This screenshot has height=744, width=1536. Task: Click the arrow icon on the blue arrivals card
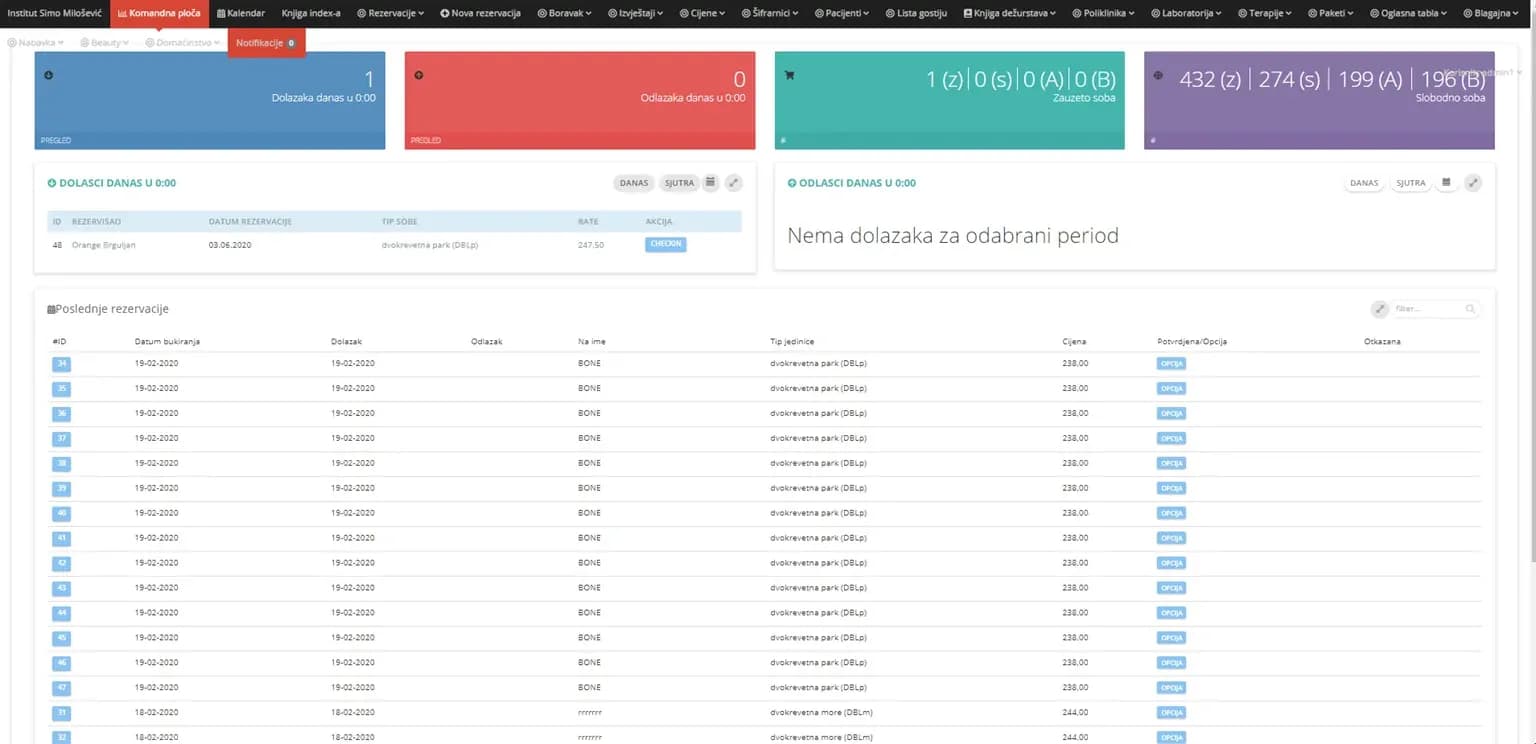pyautogui.click(x=48, y=75)
